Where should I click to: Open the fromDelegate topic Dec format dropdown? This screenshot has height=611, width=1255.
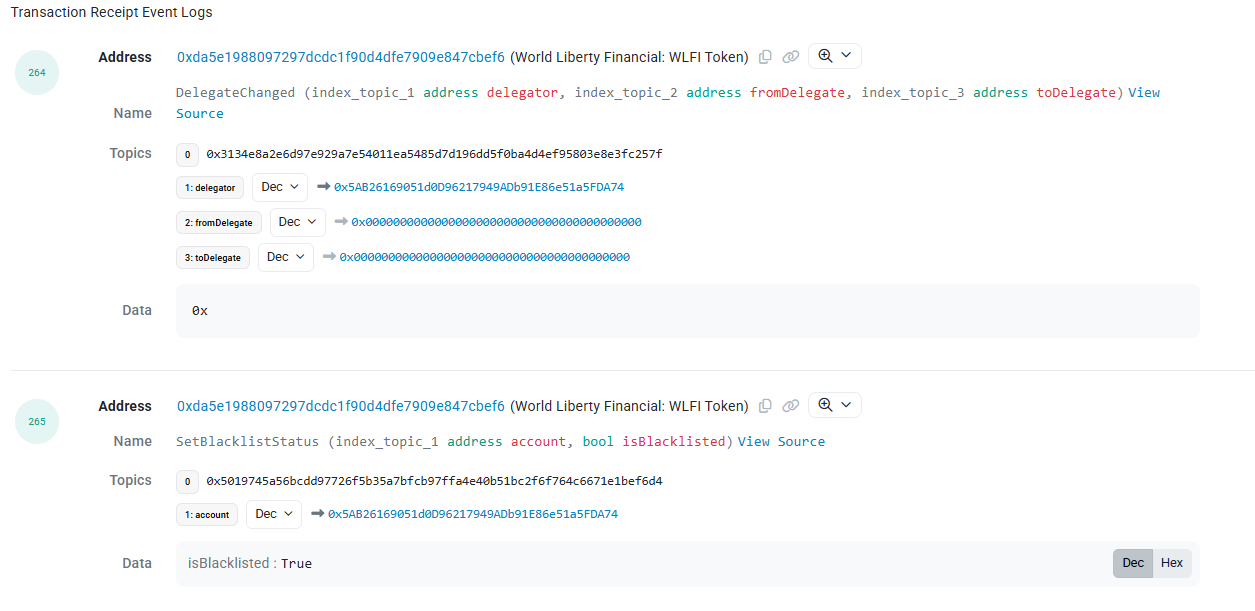297,222
